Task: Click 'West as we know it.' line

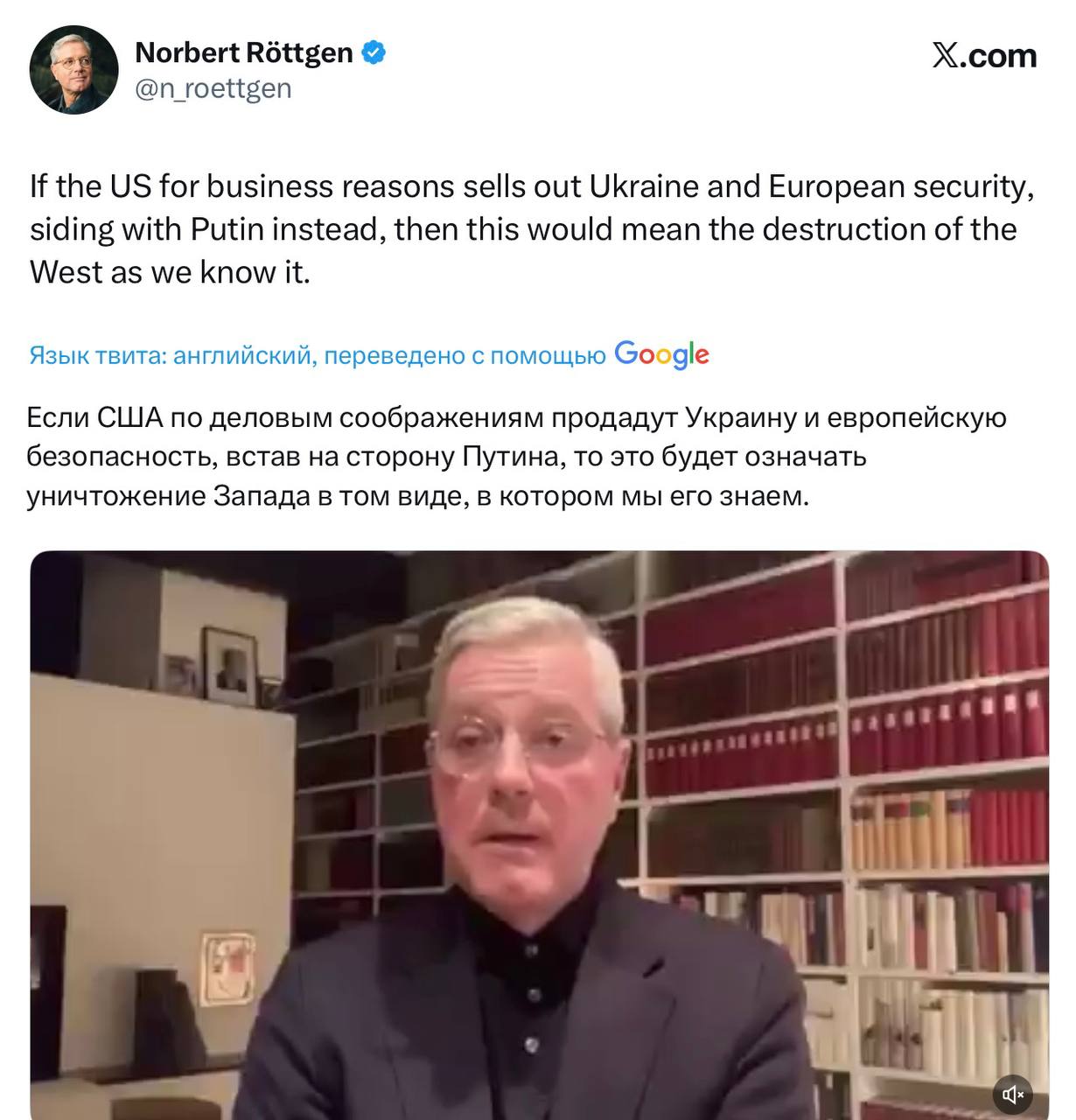Action: coord(171,272)
